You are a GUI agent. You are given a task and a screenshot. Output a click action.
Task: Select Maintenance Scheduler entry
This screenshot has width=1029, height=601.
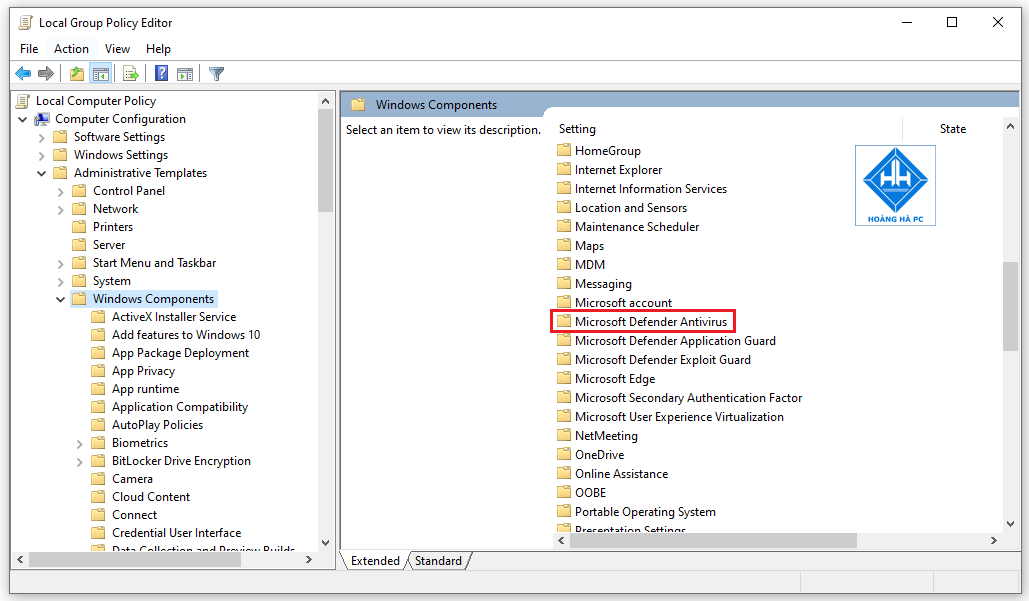click(x=637, y=226)
